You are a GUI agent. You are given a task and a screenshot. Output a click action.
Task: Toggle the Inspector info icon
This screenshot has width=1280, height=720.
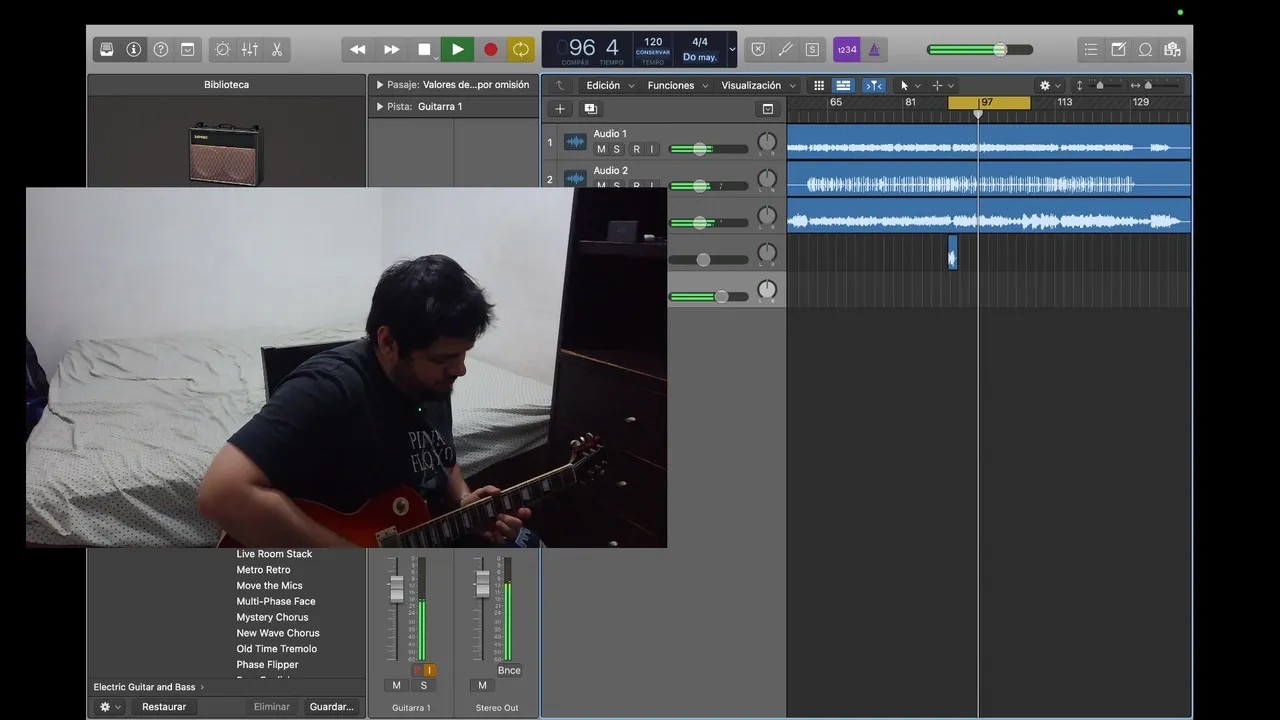click(x=134, y=49)
